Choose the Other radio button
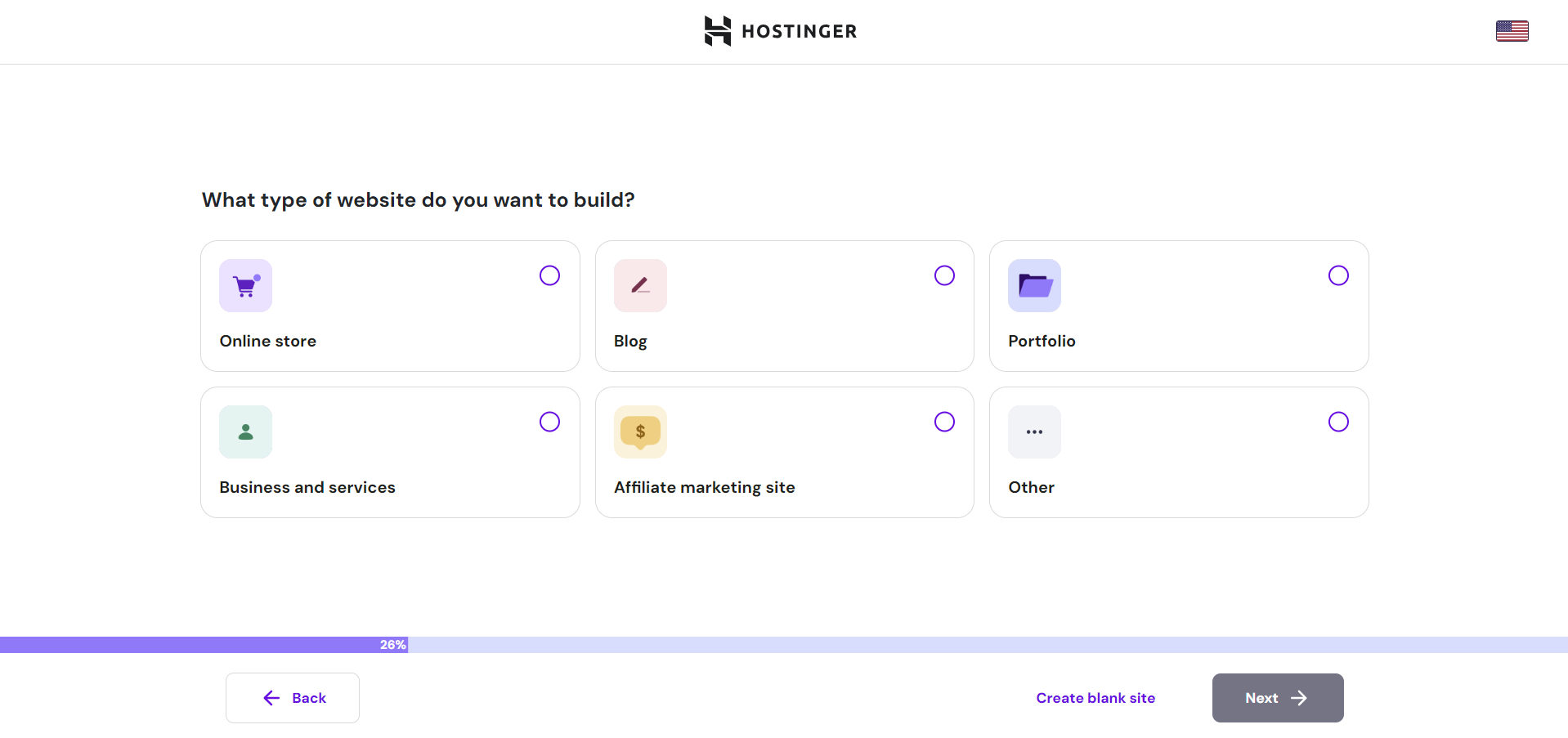Image resolution: width=1568 pixels, height=738 pixels. point(1338,422)
